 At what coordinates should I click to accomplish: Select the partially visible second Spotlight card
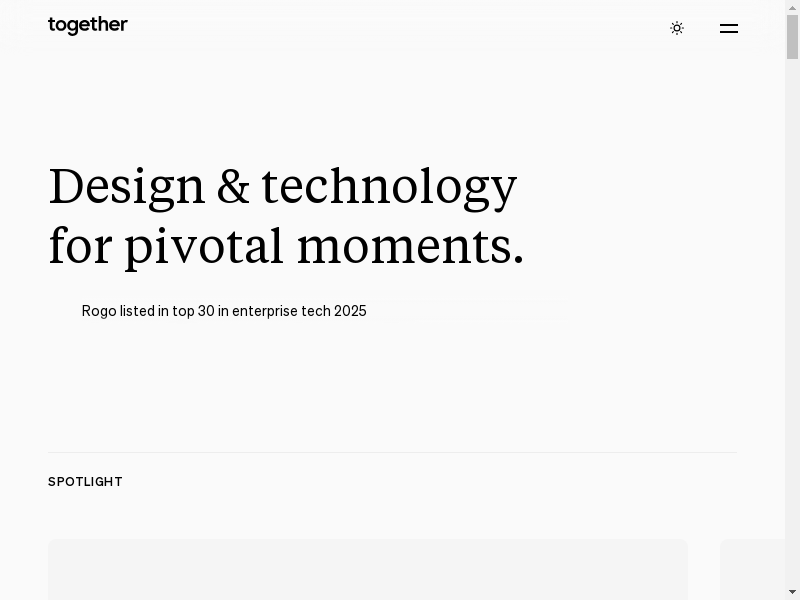(751, 570)
